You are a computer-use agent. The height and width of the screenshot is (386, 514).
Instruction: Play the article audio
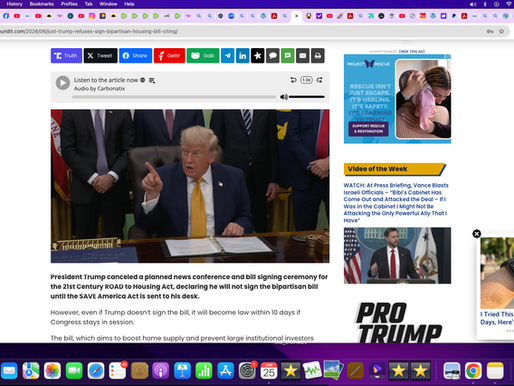pyautogui.click(x=63, y=83)
